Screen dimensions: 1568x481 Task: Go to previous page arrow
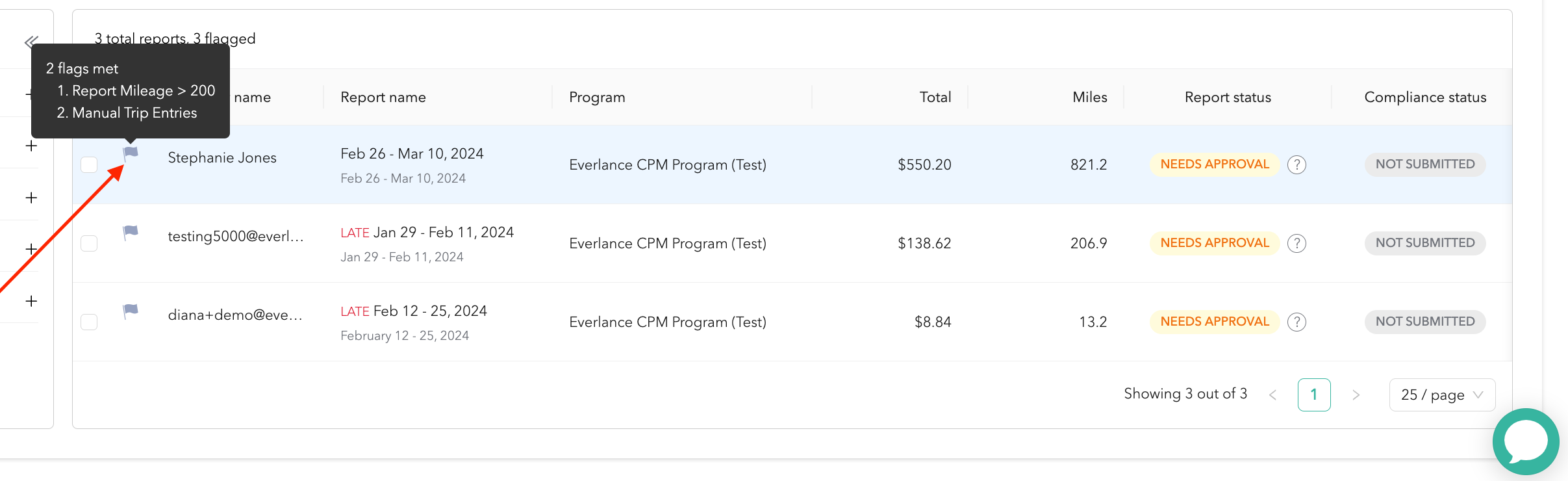1272,395
